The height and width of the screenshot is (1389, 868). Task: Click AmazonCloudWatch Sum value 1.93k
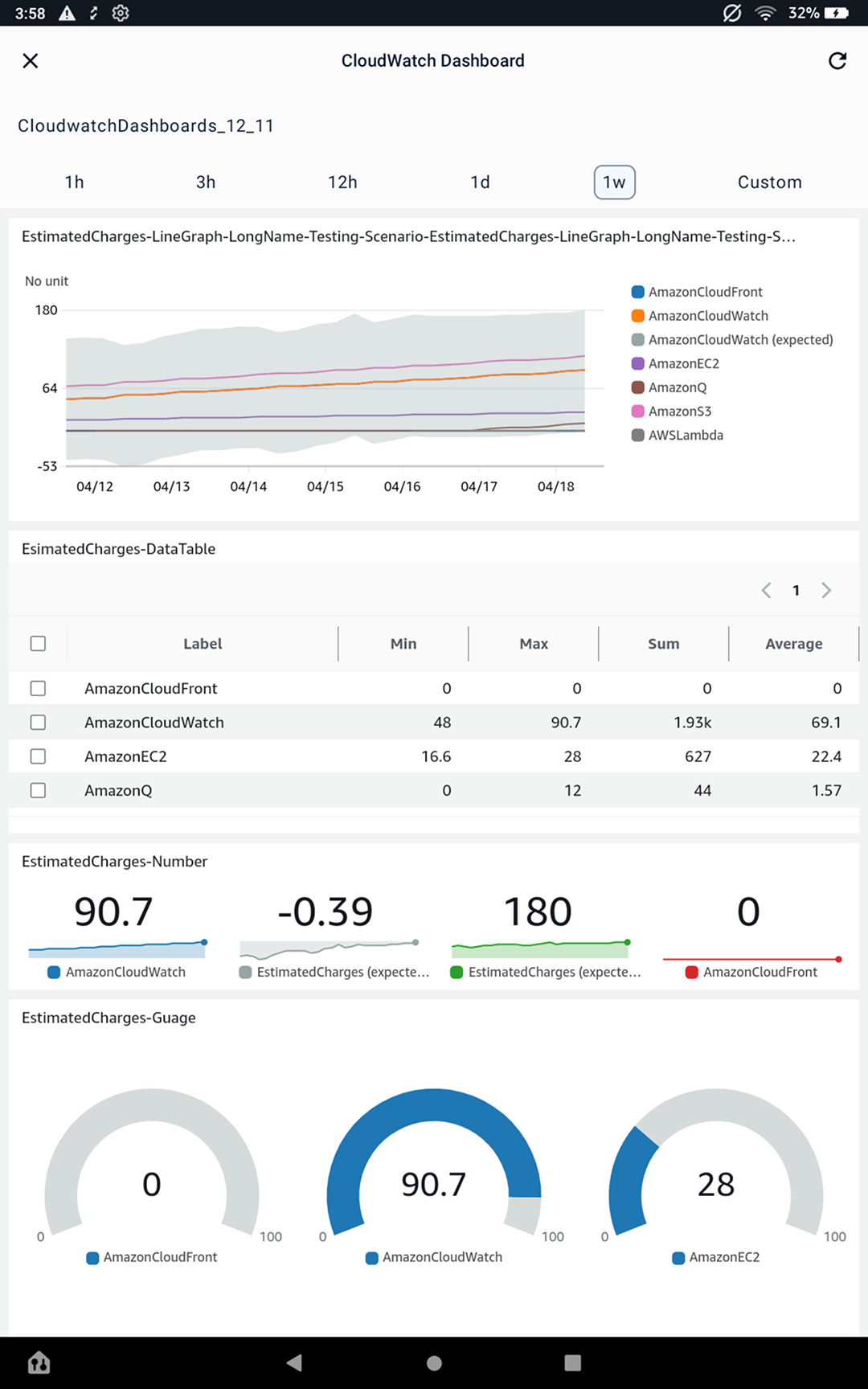(x=693, y=723)
